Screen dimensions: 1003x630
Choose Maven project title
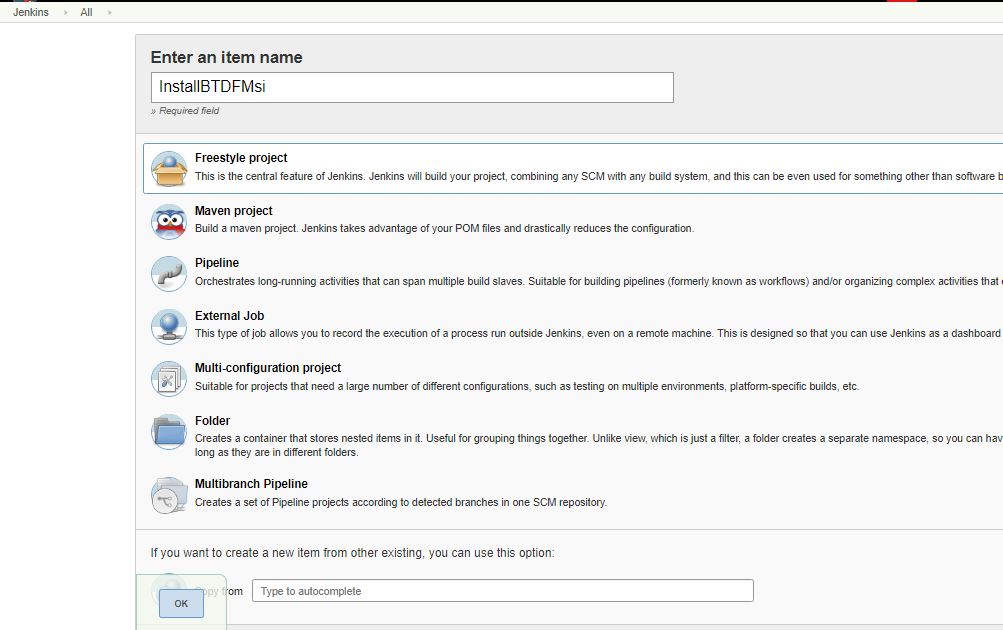pyautogui.click(x=233, y=211)
